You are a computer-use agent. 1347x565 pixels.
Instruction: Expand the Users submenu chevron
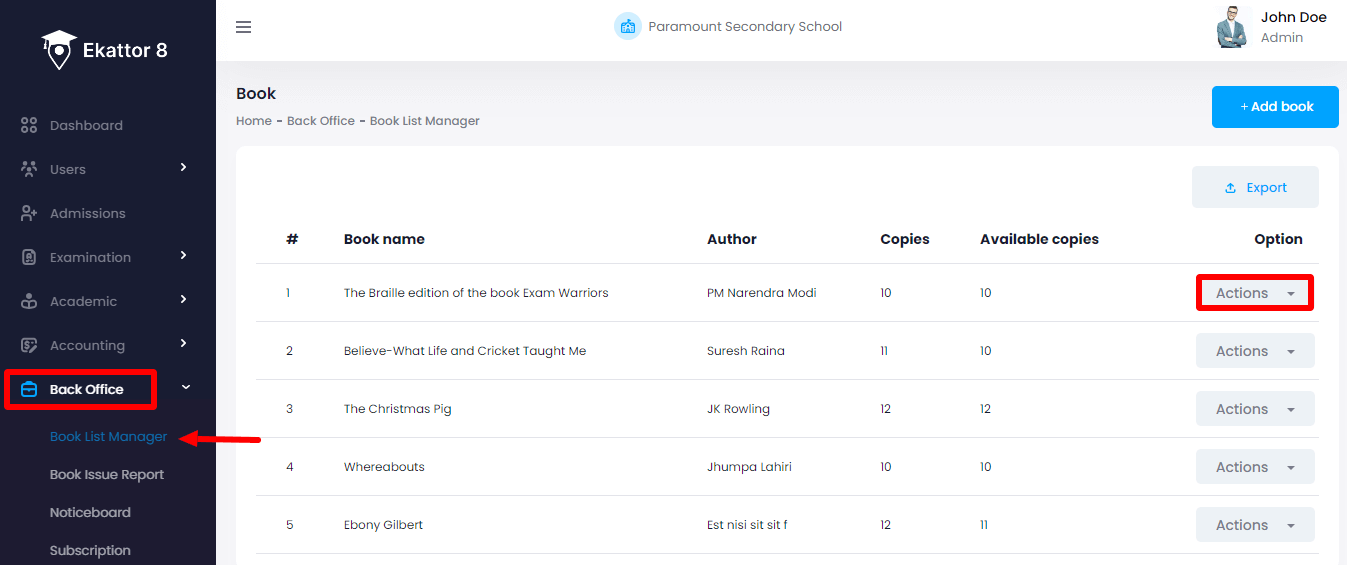183,168
